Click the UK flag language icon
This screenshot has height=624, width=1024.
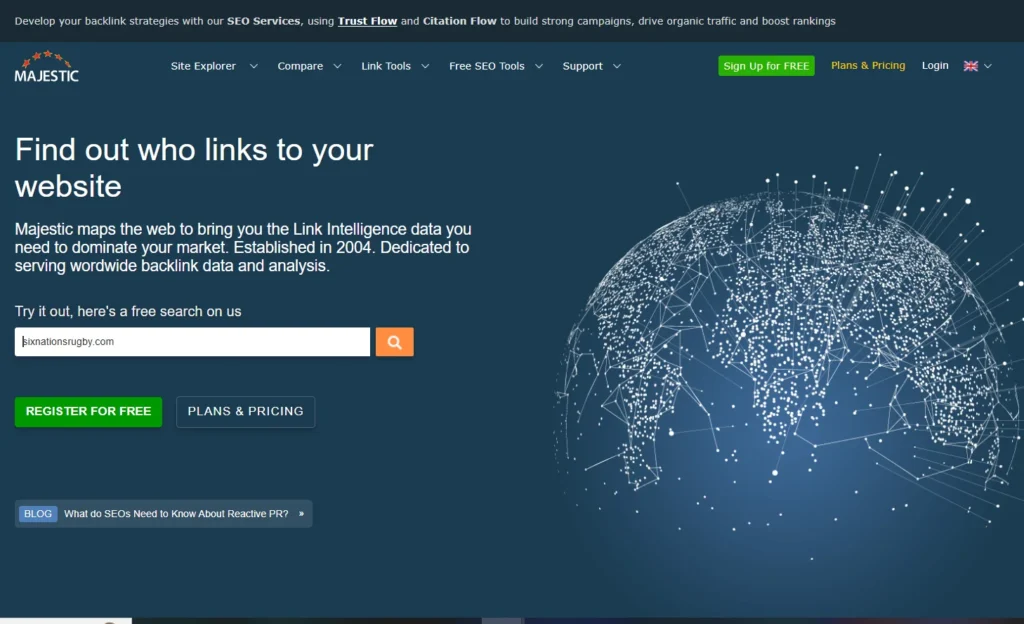[x=970, y=66]
